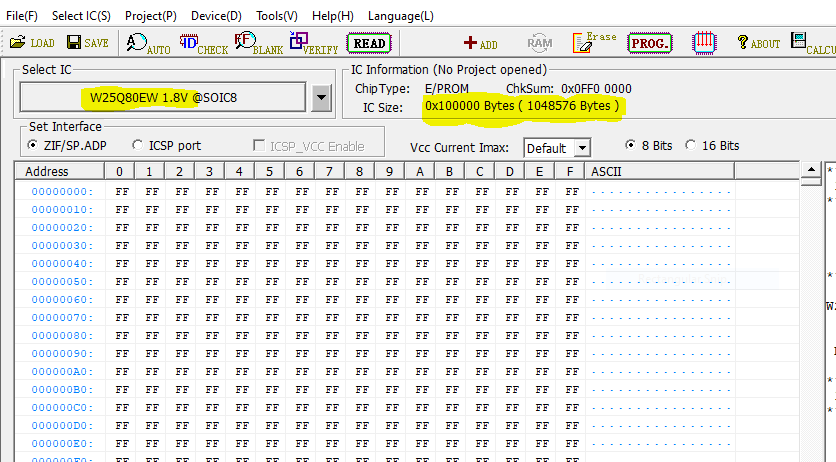Click the Erase chip icon
This screenshot has width=836, height=462.
click(594, 43)
